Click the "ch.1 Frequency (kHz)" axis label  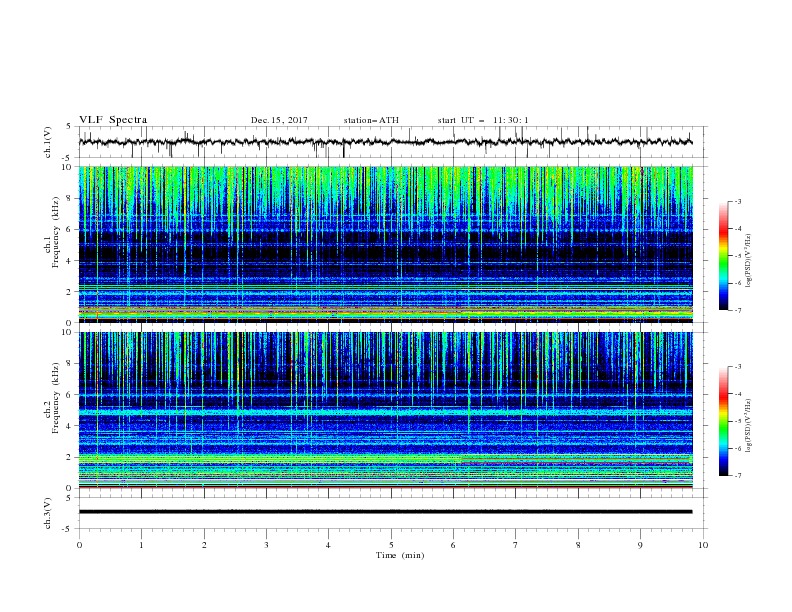coord(52,232)
